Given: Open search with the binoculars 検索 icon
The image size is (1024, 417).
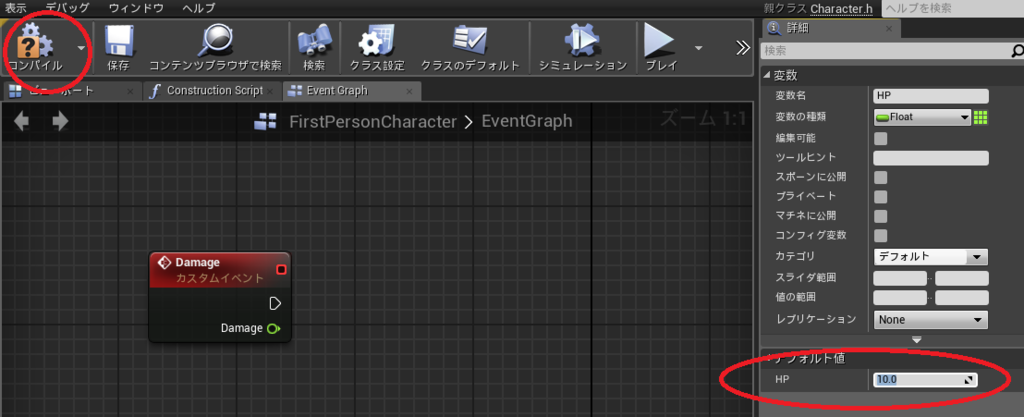Looking at the screenshot, I should pyautogui.click(x=313, y=42).
